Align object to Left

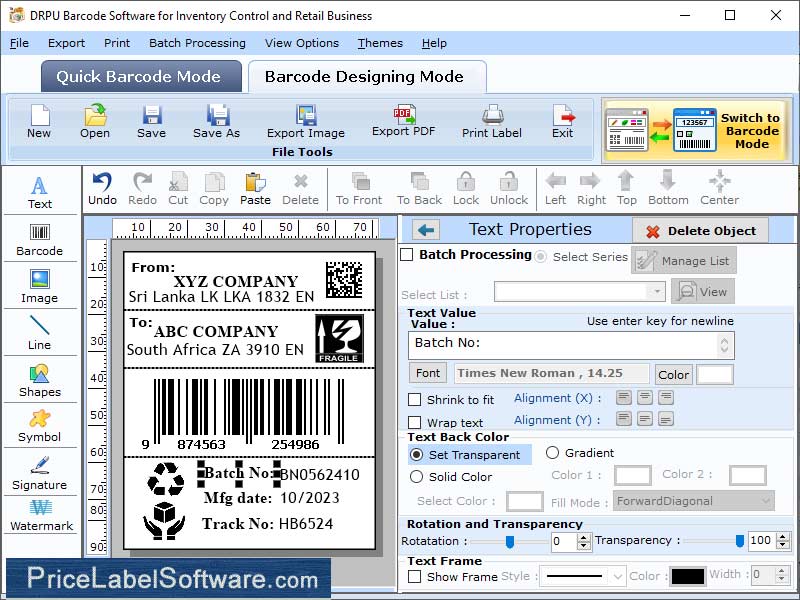(x=555, y=189)
